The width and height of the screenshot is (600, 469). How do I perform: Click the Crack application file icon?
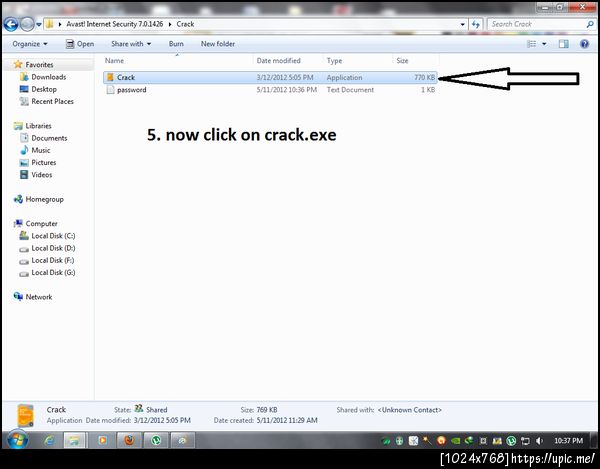pos(110,77)
